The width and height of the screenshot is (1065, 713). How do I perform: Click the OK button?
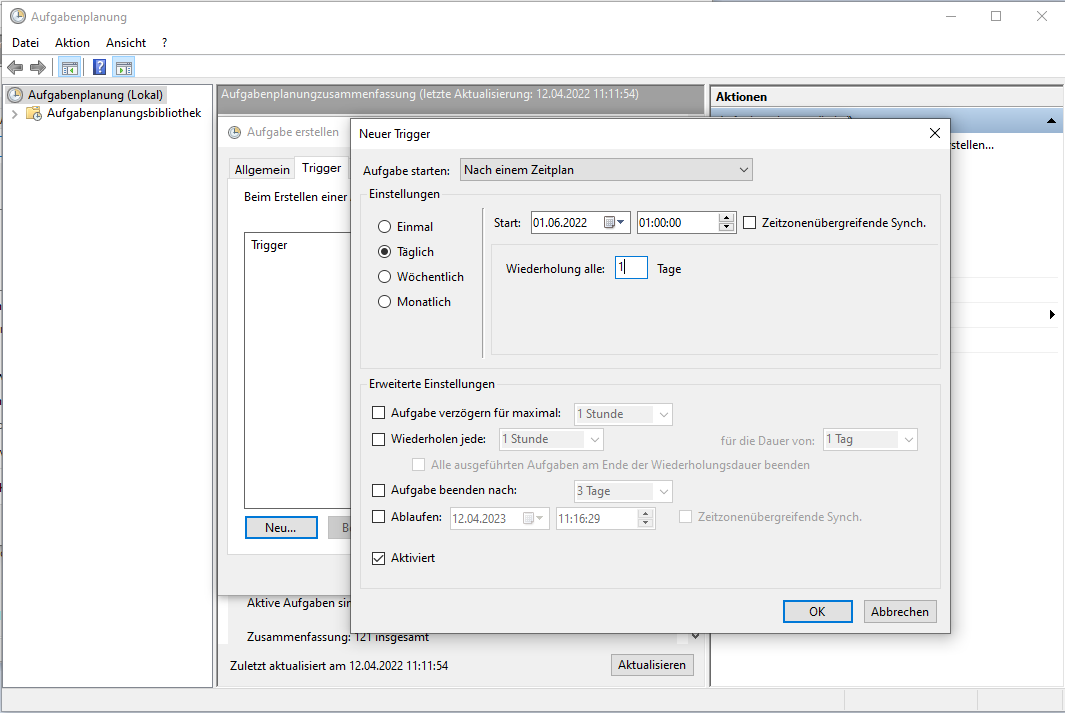click(817, 612)
